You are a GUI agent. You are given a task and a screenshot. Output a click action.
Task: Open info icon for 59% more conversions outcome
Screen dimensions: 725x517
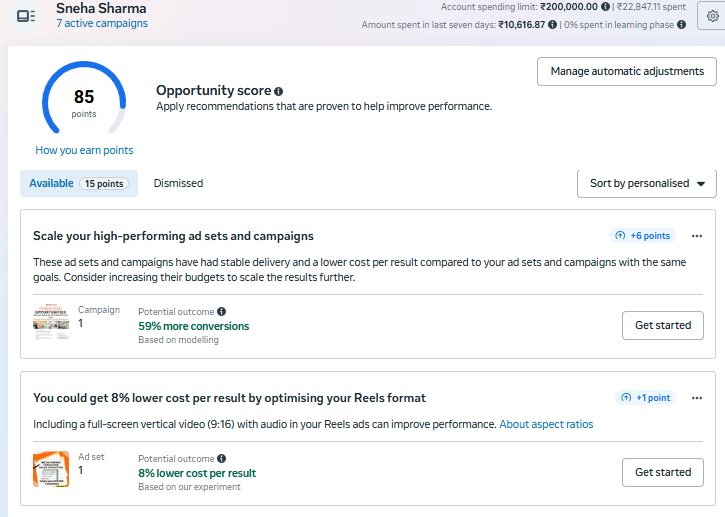tap(221, 312)
